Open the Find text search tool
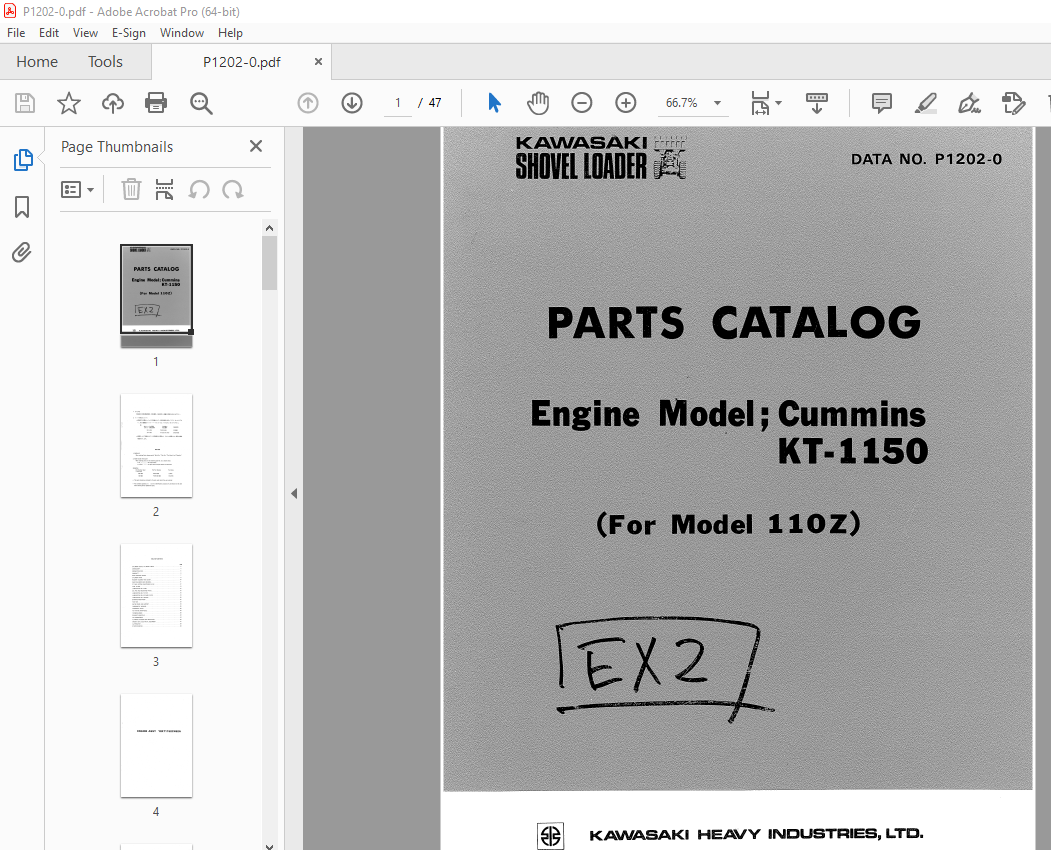This screenshot has width=1051, height=850. tap(201, 103)
